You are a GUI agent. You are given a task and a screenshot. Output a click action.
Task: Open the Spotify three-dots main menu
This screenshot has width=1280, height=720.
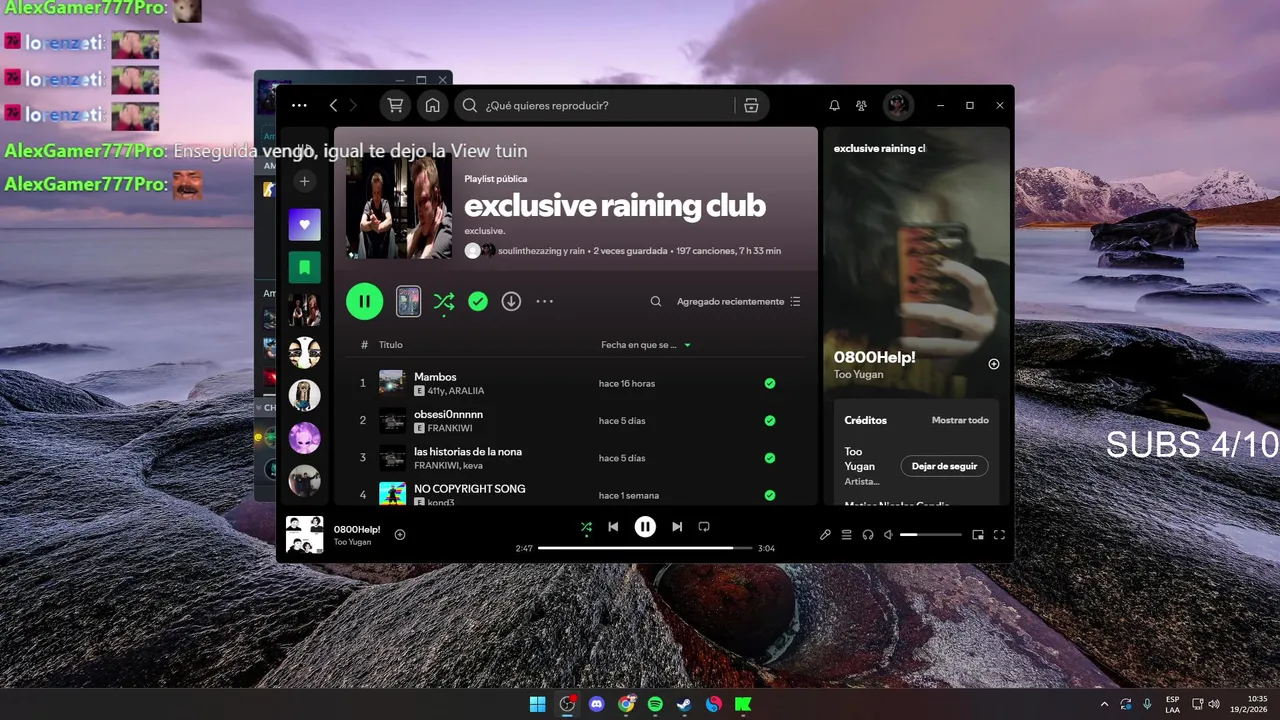(x=299, y=105)
